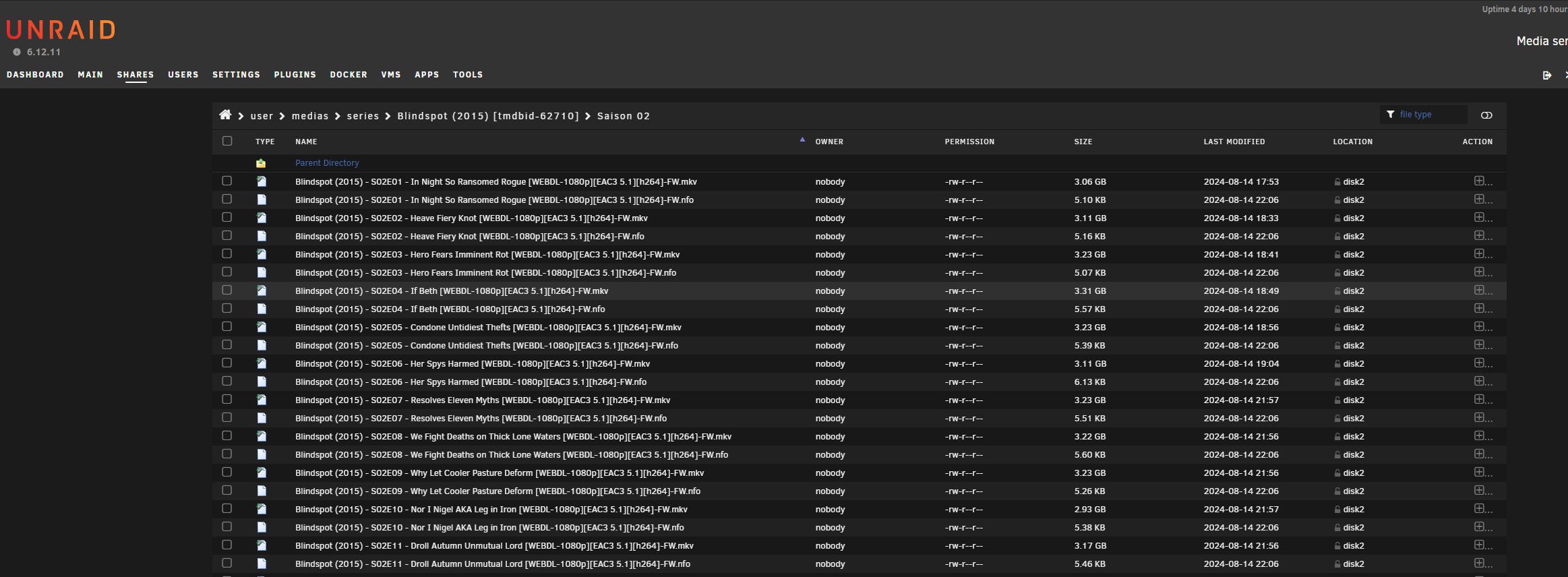Toggle the view switch next to file type filter
The width and height of the screenshot is (1568, 577).
(1486, 115)
